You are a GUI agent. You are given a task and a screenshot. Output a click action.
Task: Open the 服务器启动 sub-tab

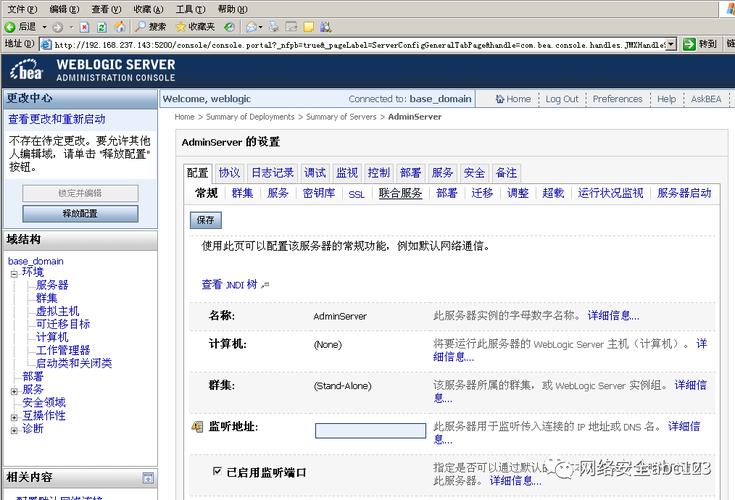(x=684, y=193)
